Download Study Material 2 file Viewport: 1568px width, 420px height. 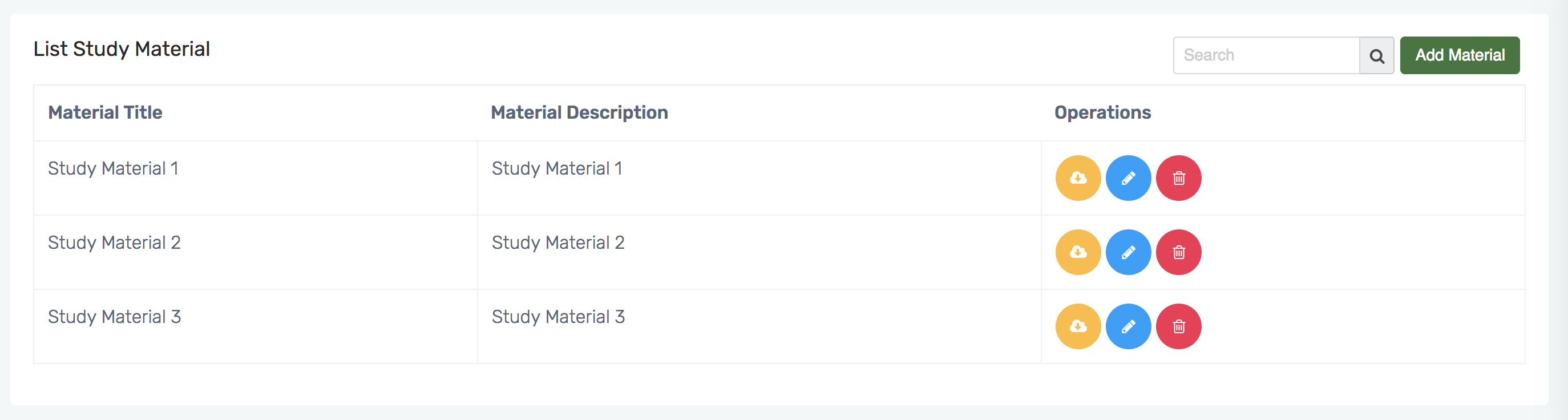click(x=1077, y=252)
